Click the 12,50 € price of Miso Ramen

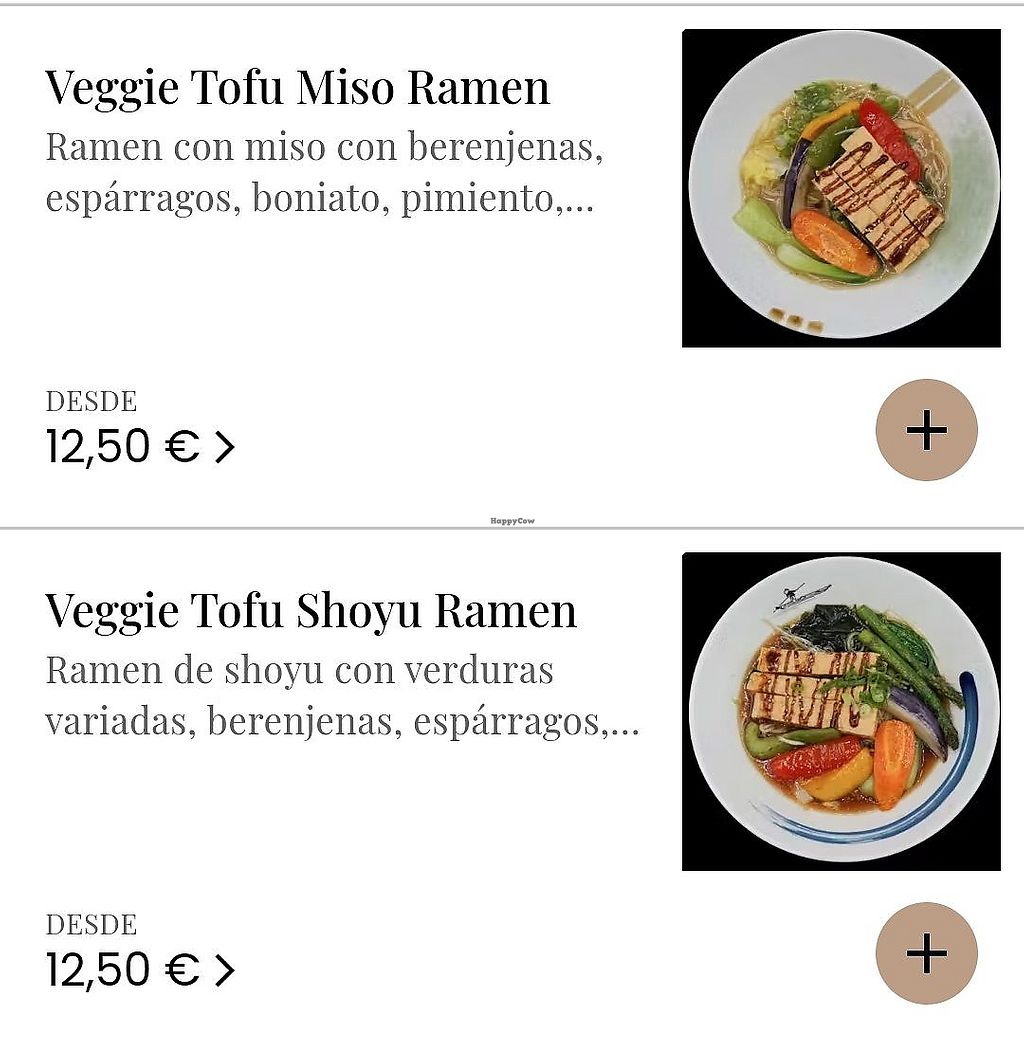tap(122, 448)
